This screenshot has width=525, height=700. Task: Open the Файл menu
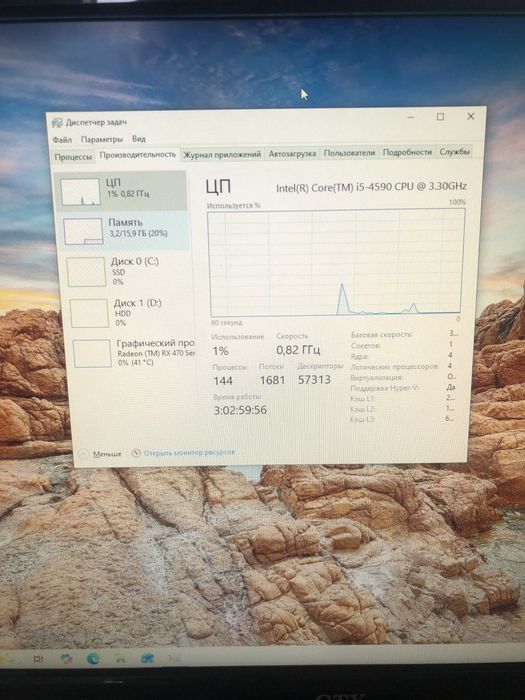coord(62,139)
